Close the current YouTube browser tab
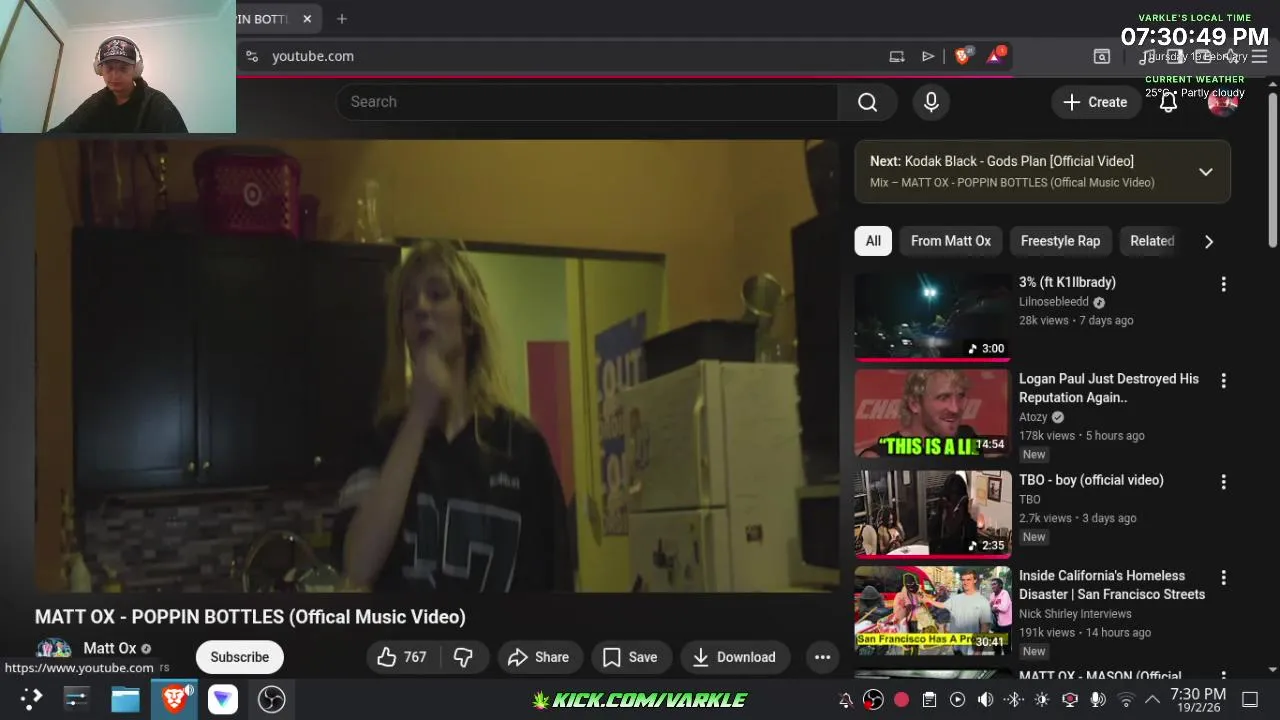This screenshot has width=1280, height=720. 307,19
